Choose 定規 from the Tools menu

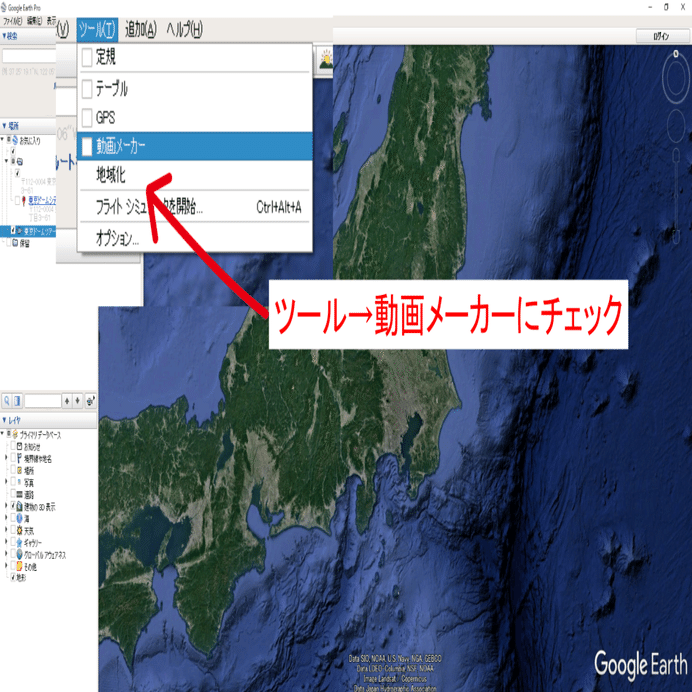195,57
